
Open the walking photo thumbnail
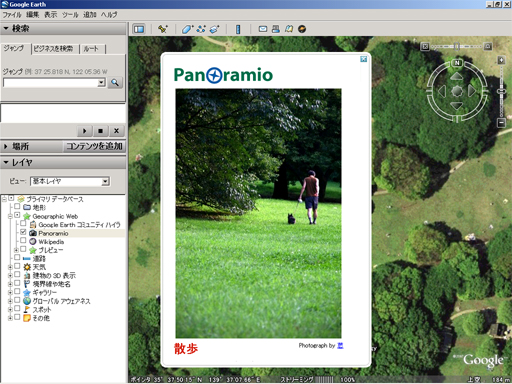click(258, 213)
